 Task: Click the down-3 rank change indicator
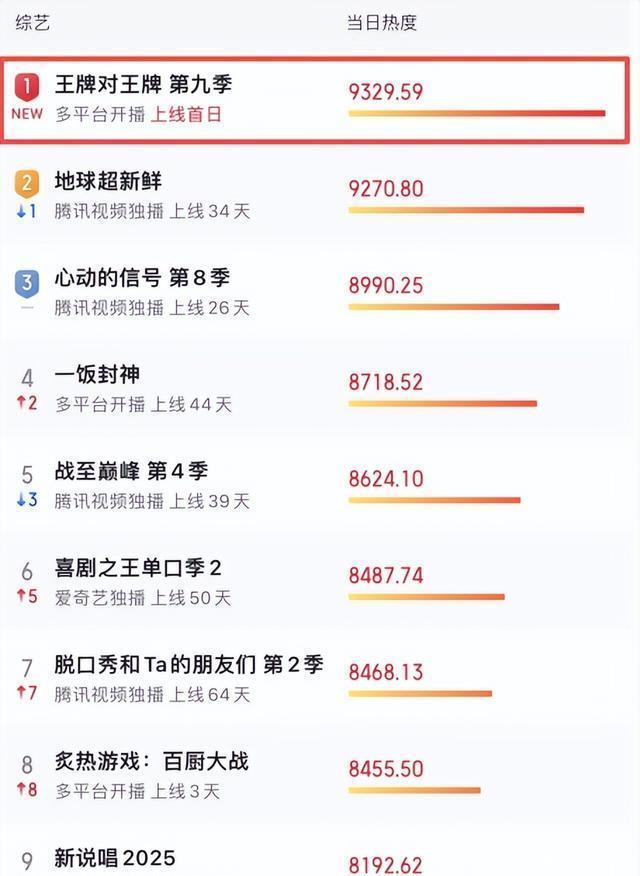coord(27,500)
